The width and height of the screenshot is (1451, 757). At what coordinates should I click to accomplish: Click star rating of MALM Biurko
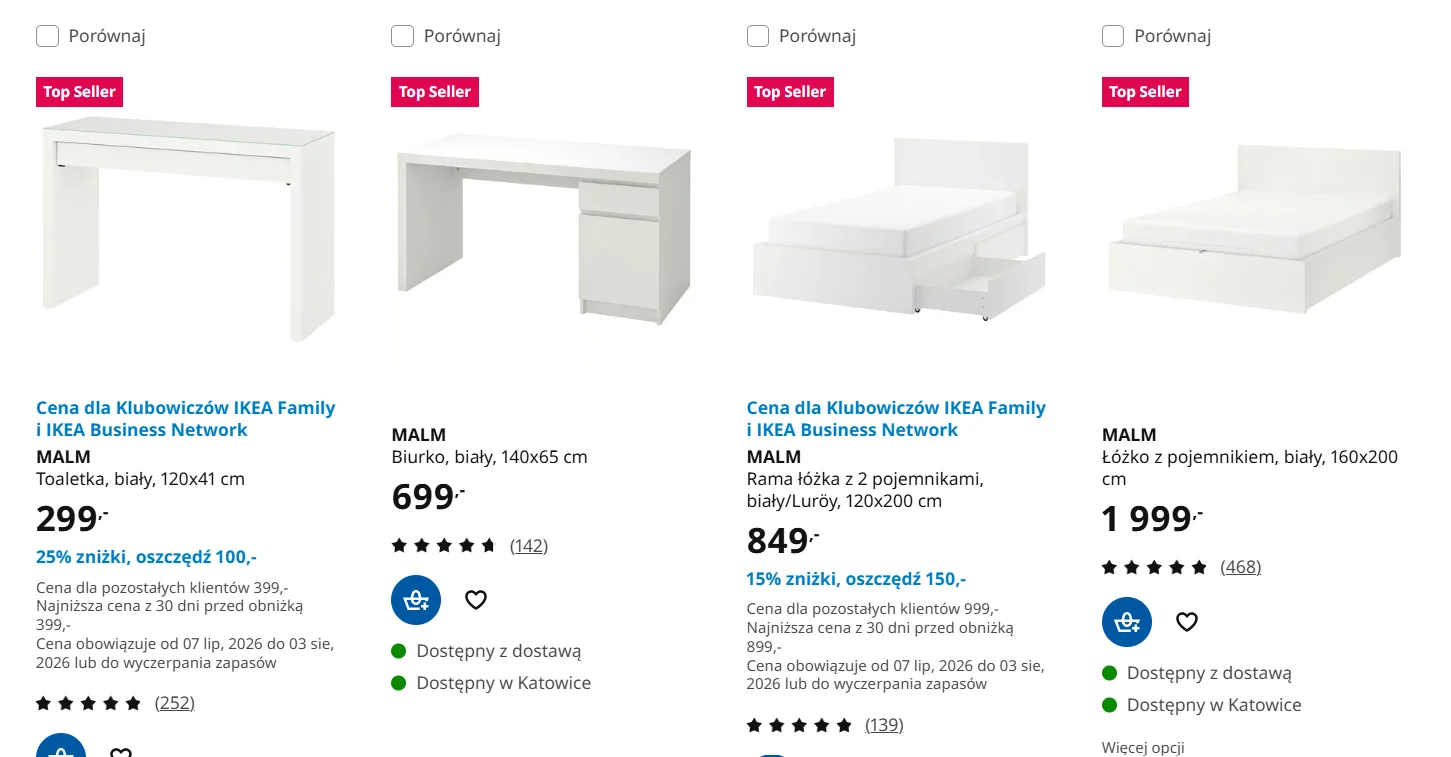(x=444, y=546)
